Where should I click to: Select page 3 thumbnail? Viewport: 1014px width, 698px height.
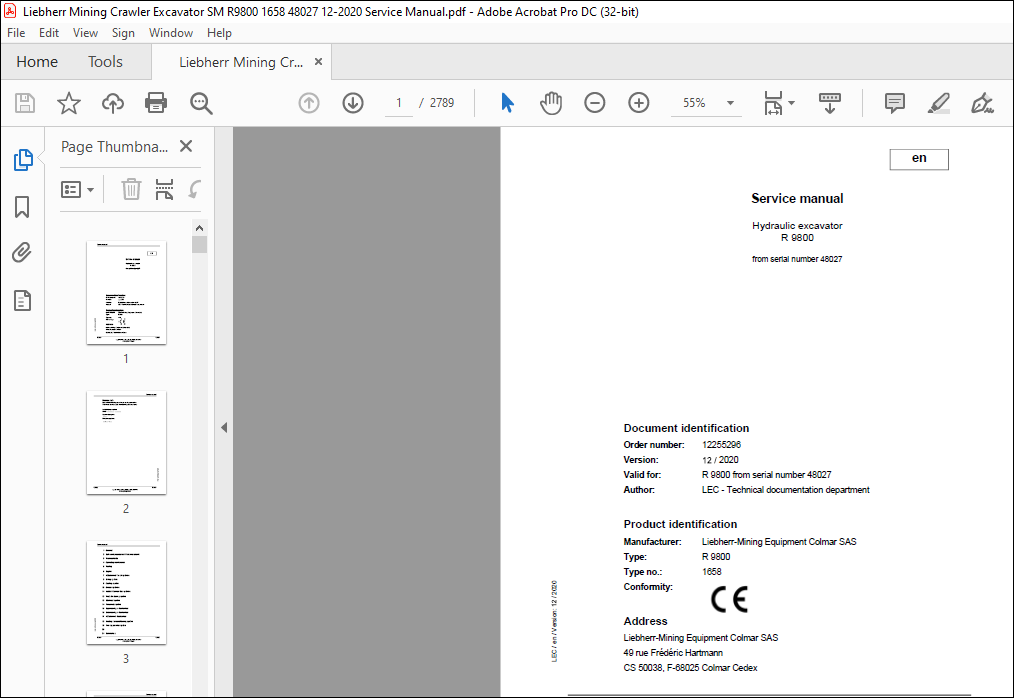pyautogui.click(x=126, y=593)
